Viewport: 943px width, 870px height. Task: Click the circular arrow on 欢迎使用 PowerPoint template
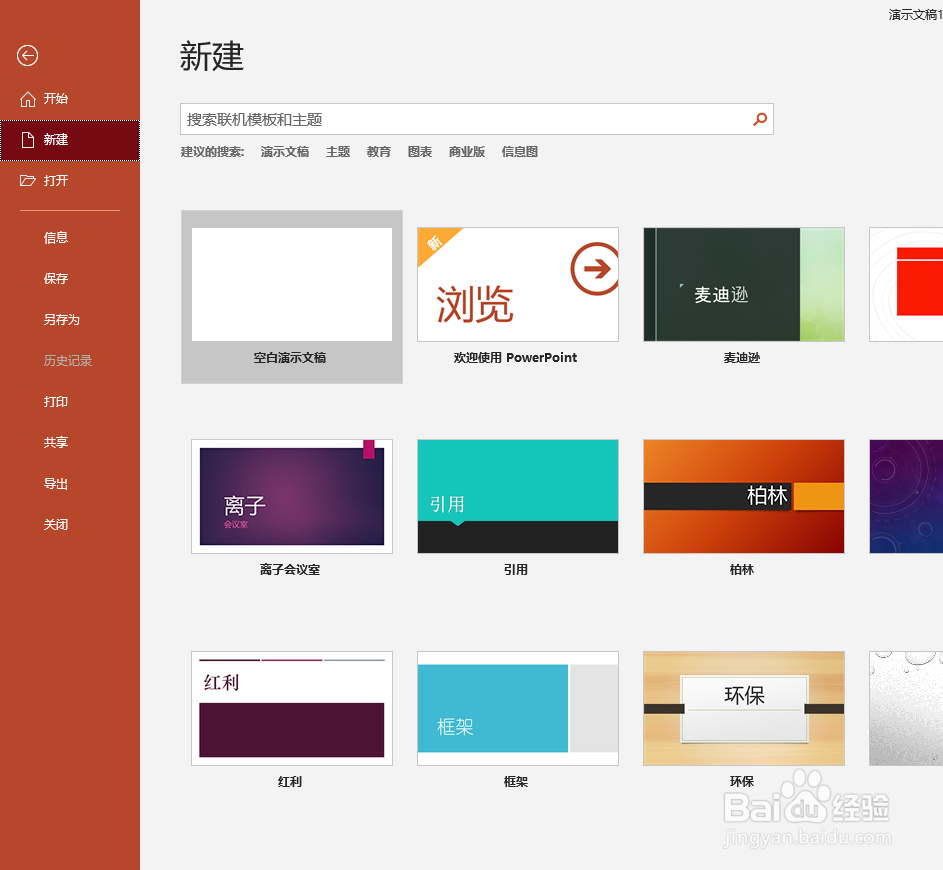[595, 268]
